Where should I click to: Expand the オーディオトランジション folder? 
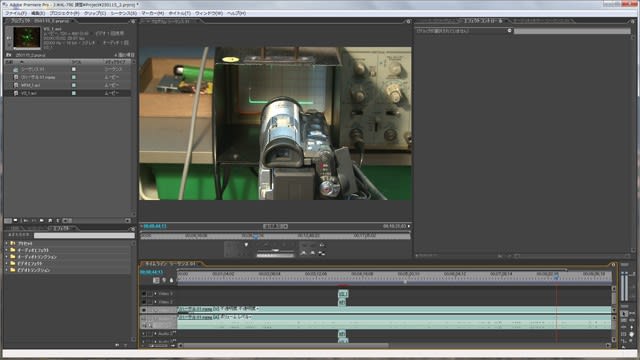7,257
